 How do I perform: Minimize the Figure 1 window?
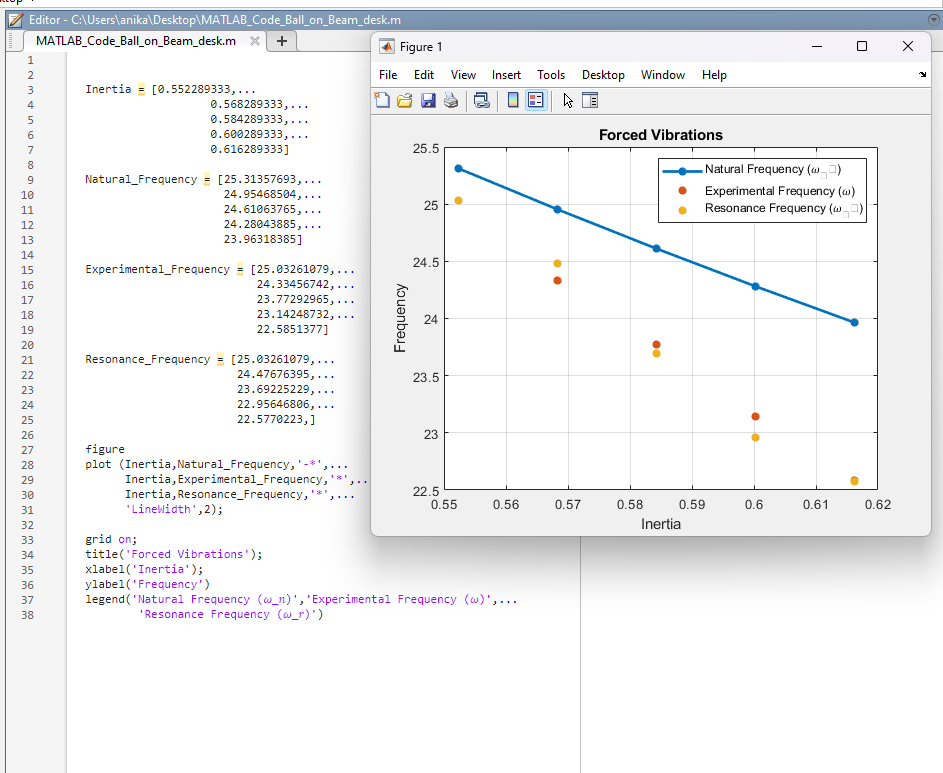tap(817, 46)
